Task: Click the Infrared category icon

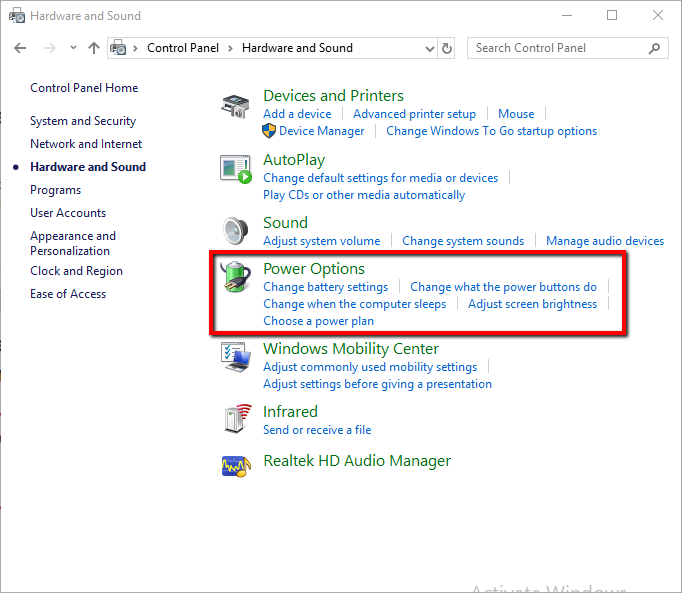Action: point(237,419)
